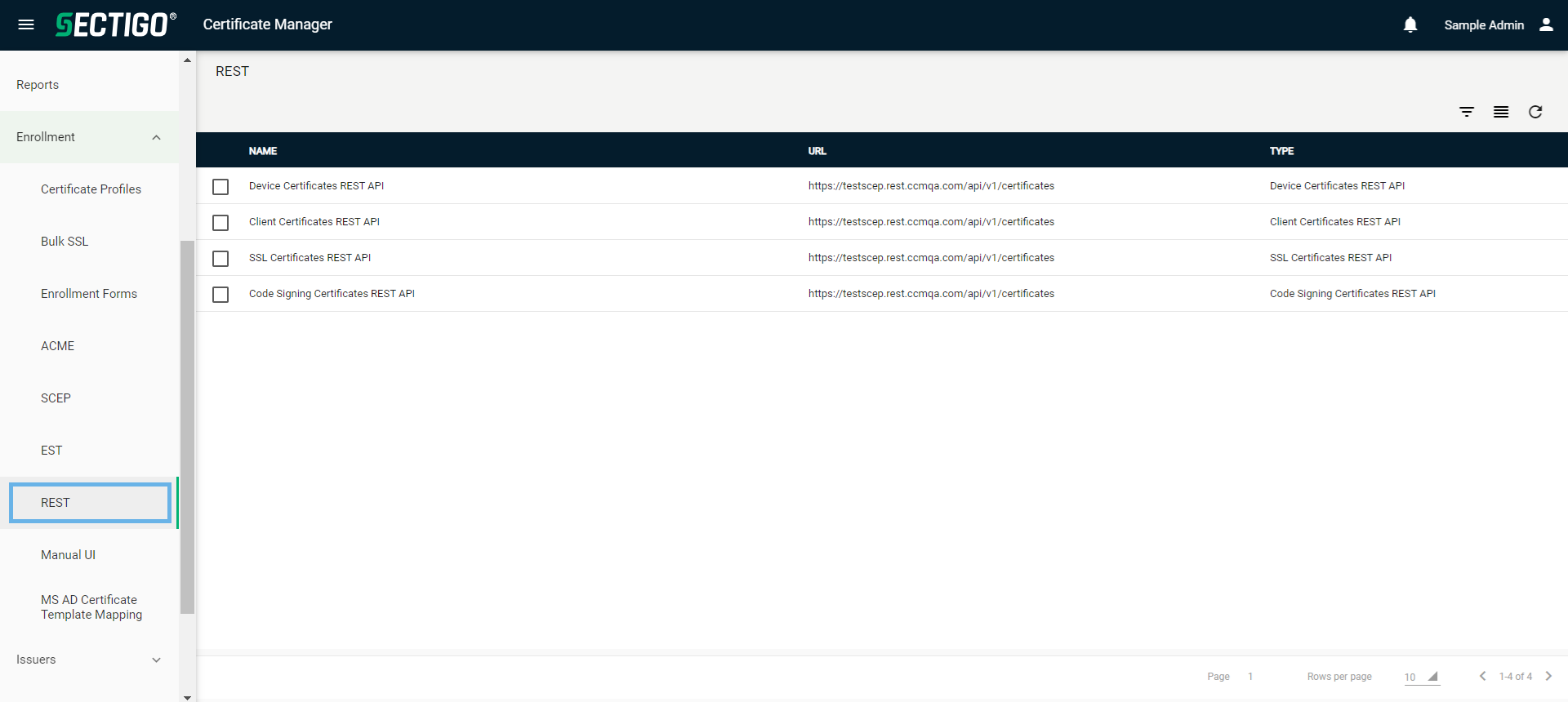Click the Device Certificates REST API name

click(x=316, y=186)
